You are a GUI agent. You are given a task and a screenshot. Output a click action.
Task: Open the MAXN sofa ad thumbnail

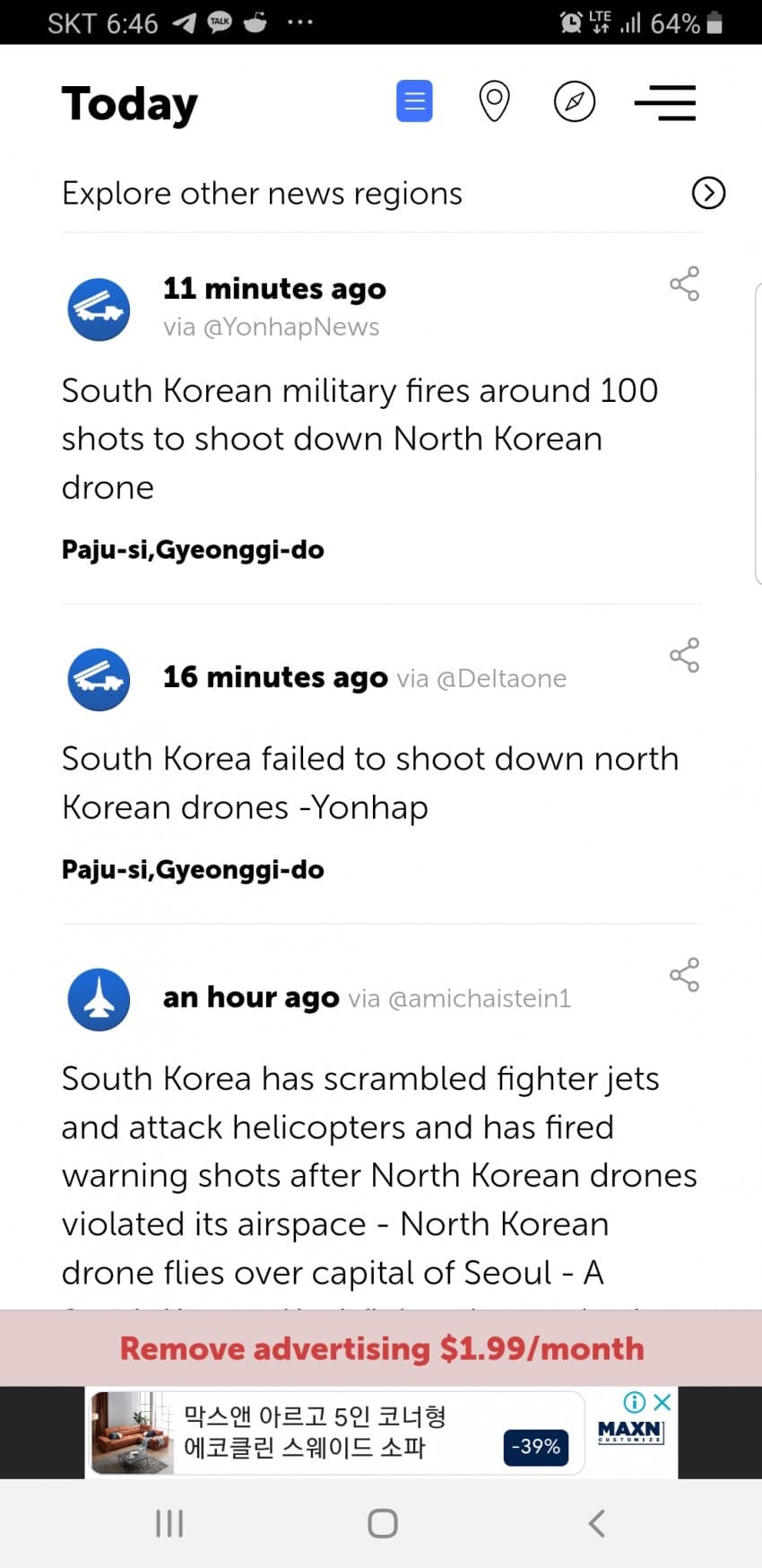pyautogui.click(x=133, y=1433)
